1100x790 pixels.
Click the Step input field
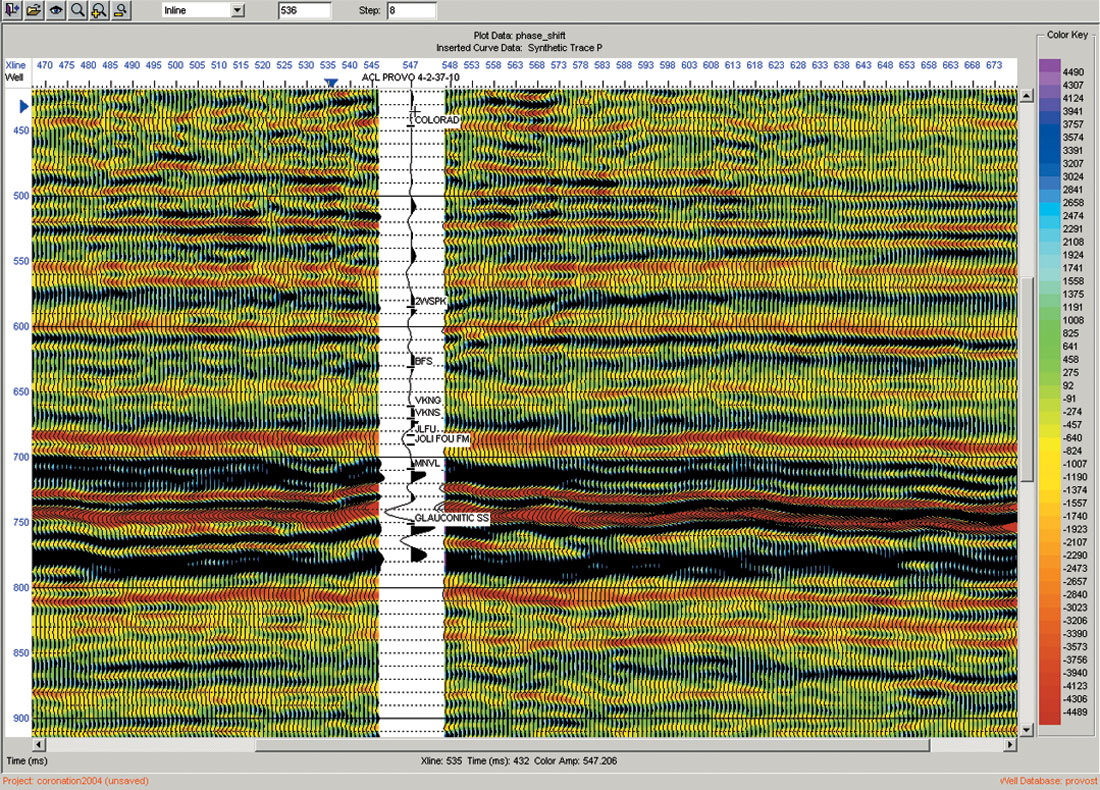coord(411,11)
